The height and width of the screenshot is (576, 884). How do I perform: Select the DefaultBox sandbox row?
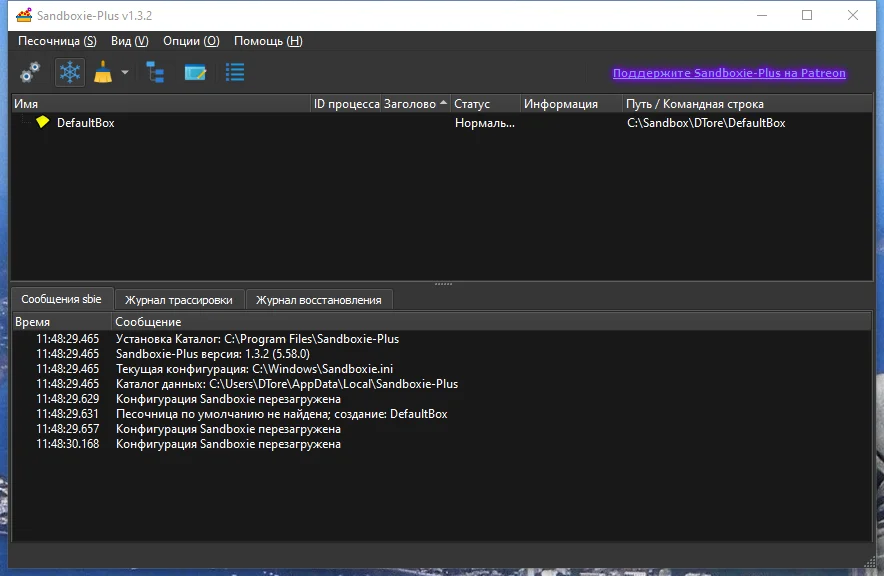pos(442,122)
